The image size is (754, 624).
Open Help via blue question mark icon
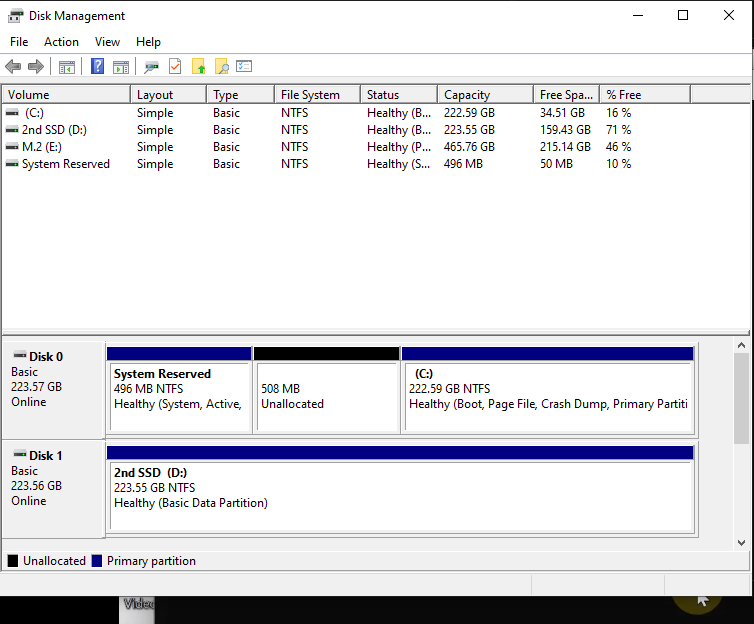click(x=97, y=67)
